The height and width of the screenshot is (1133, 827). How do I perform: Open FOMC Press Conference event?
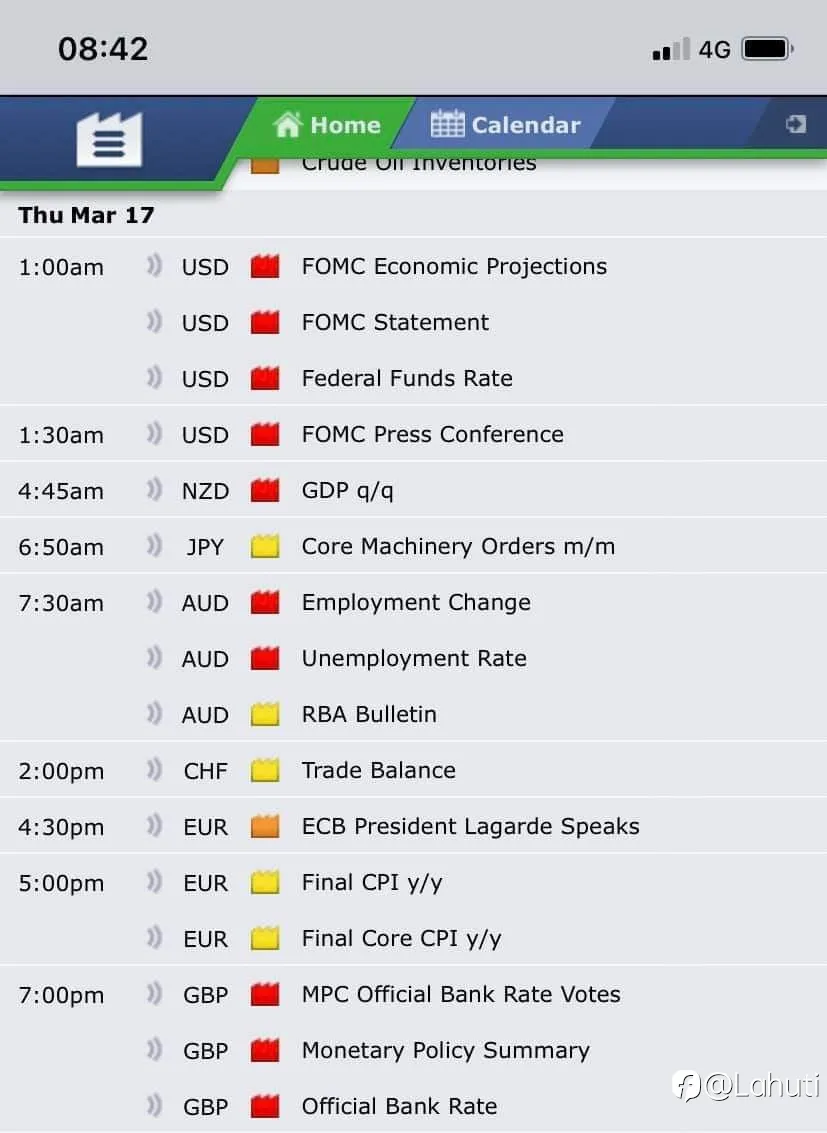coord(433,434)
